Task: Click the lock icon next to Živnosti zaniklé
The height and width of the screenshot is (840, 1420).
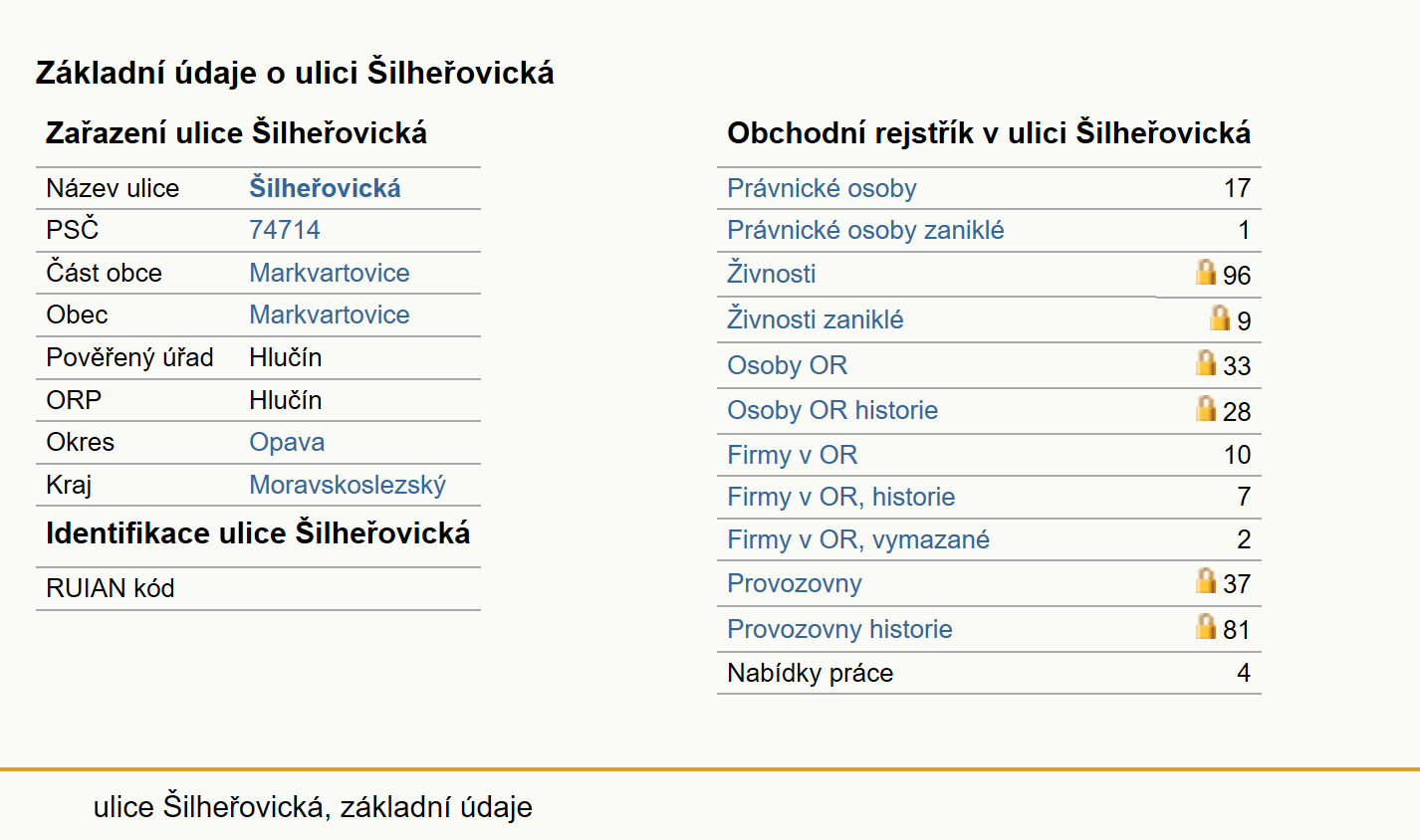Action: point(1220,317)
